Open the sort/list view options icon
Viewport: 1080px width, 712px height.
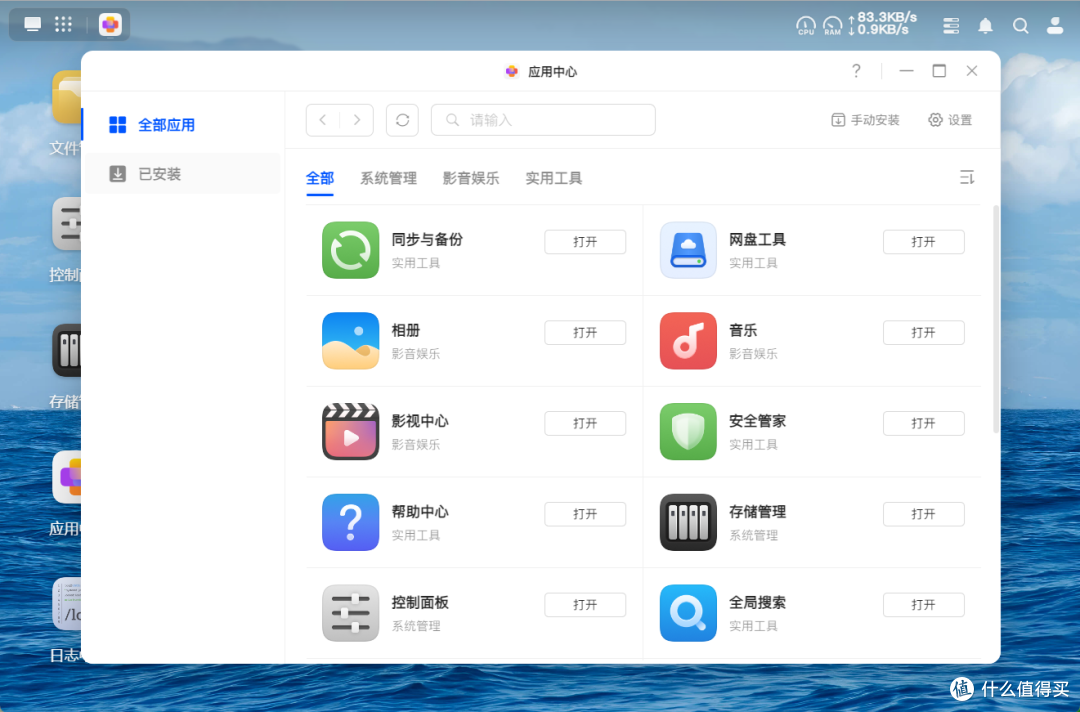tap(967, 178)
